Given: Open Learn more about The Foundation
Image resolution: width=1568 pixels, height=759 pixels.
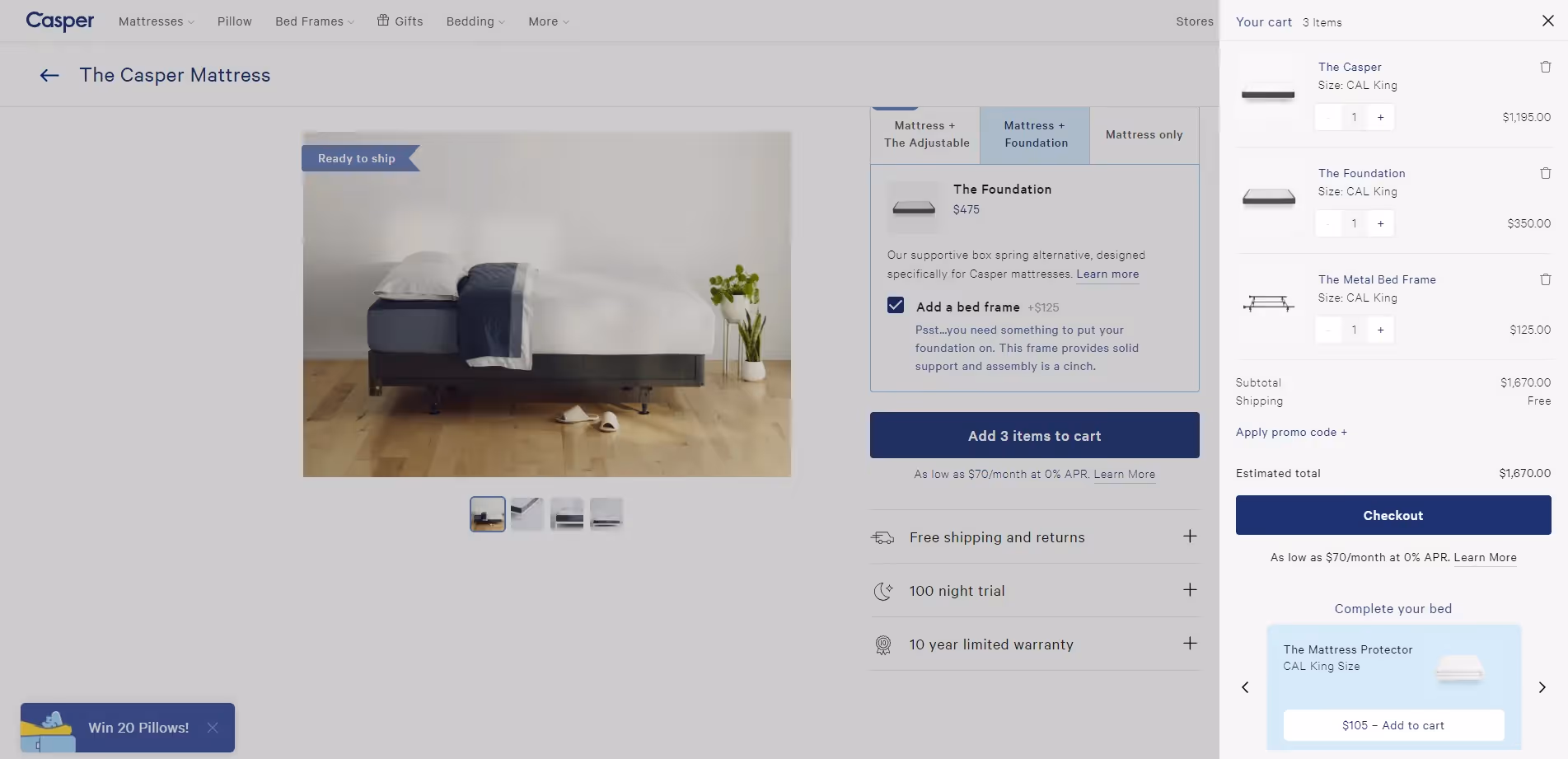Looking at the screenshot, I should [1107, 274].
